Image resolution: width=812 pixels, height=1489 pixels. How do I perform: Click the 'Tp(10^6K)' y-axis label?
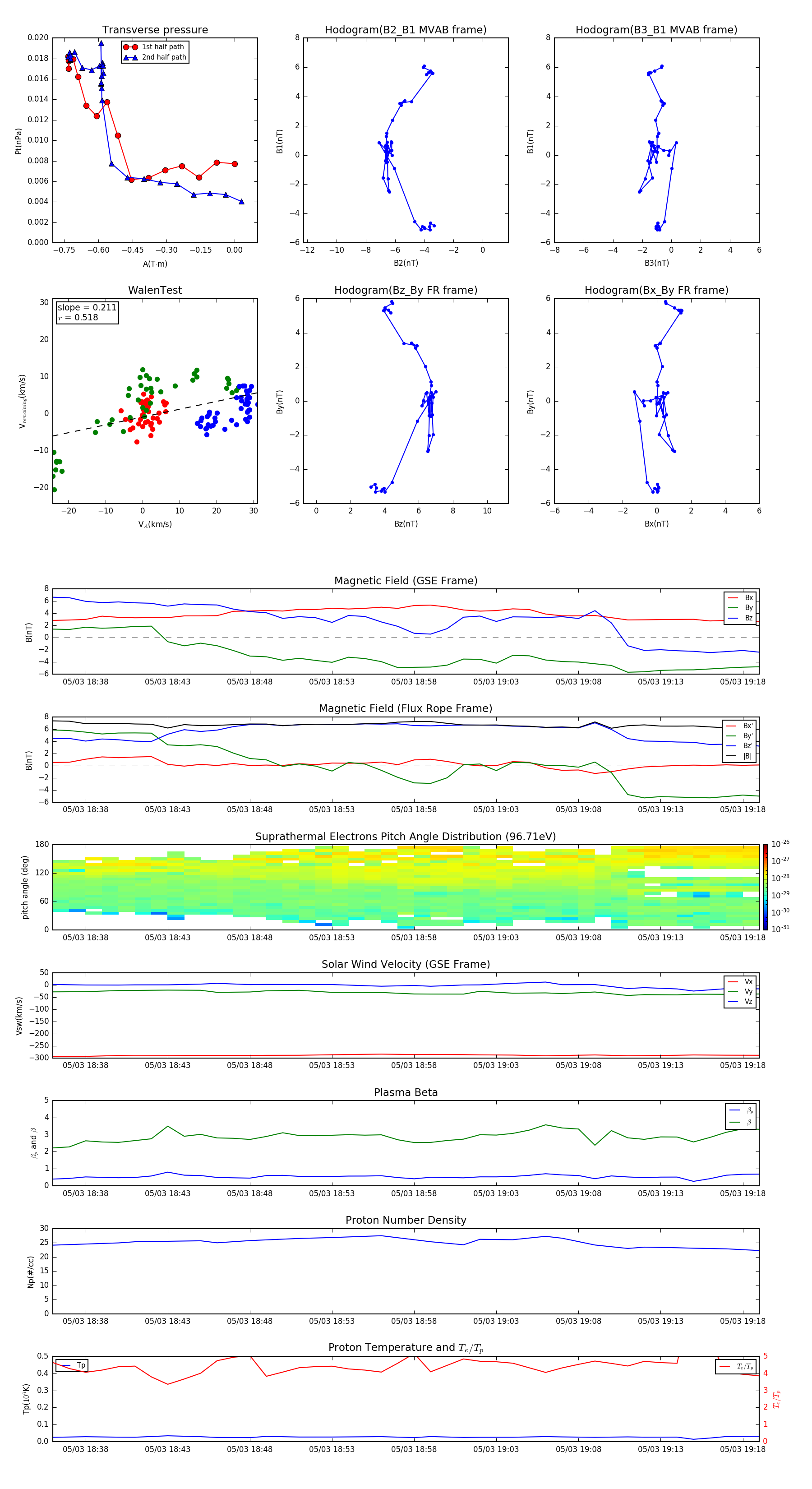(26, 1399)
